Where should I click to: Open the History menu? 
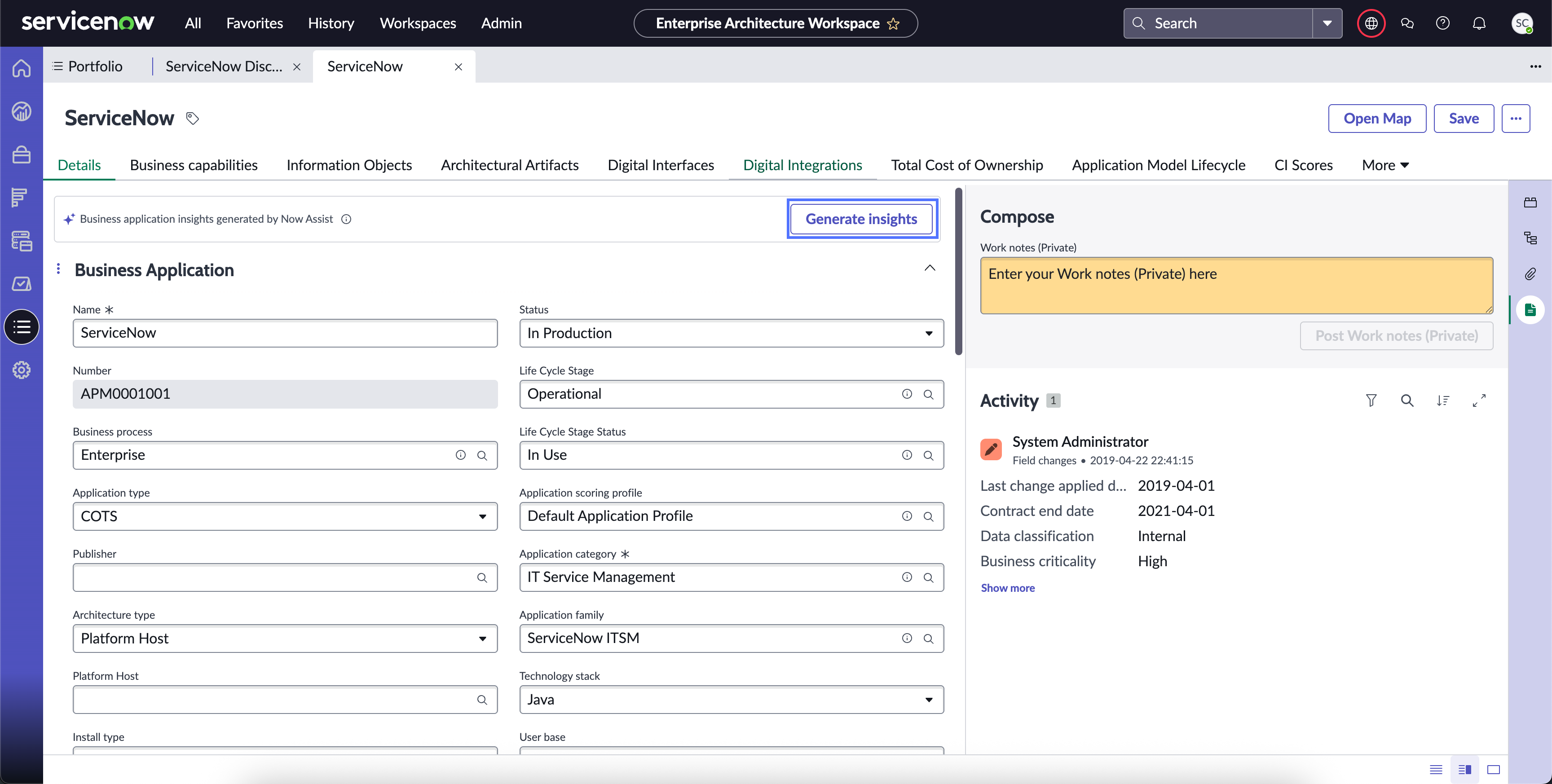click(x=331, y=23)
